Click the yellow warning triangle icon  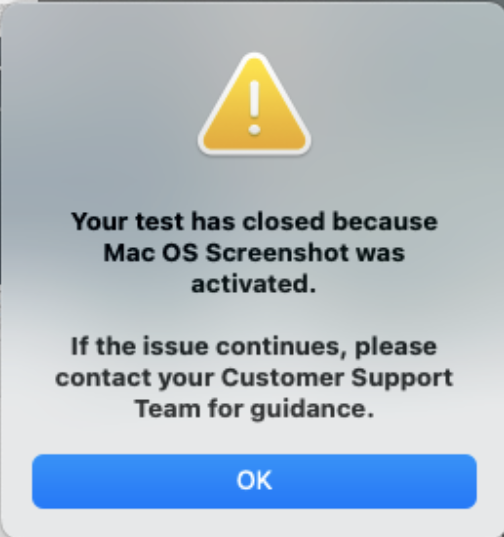coord(254,104)
